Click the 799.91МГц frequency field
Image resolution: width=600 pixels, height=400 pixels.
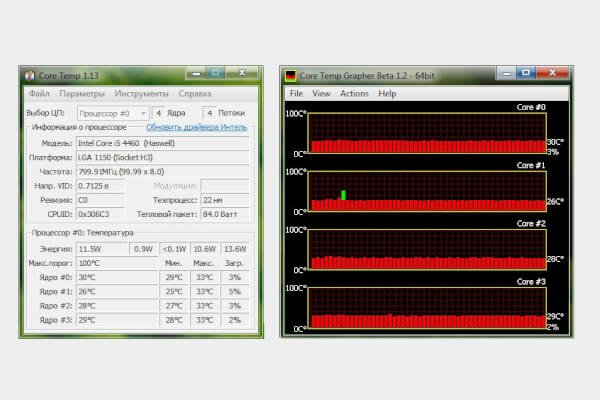coord(163,171)
